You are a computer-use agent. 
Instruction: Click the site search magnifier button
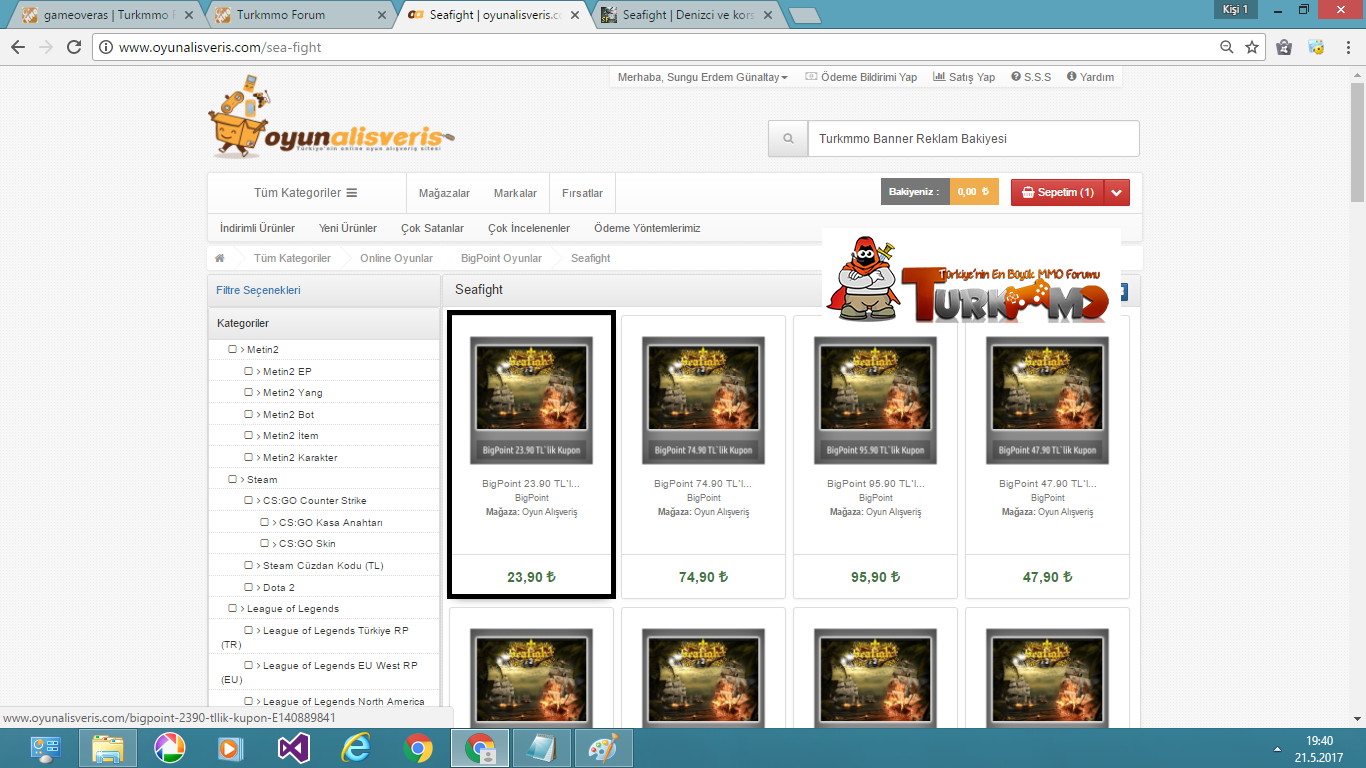tap(788, 139)
